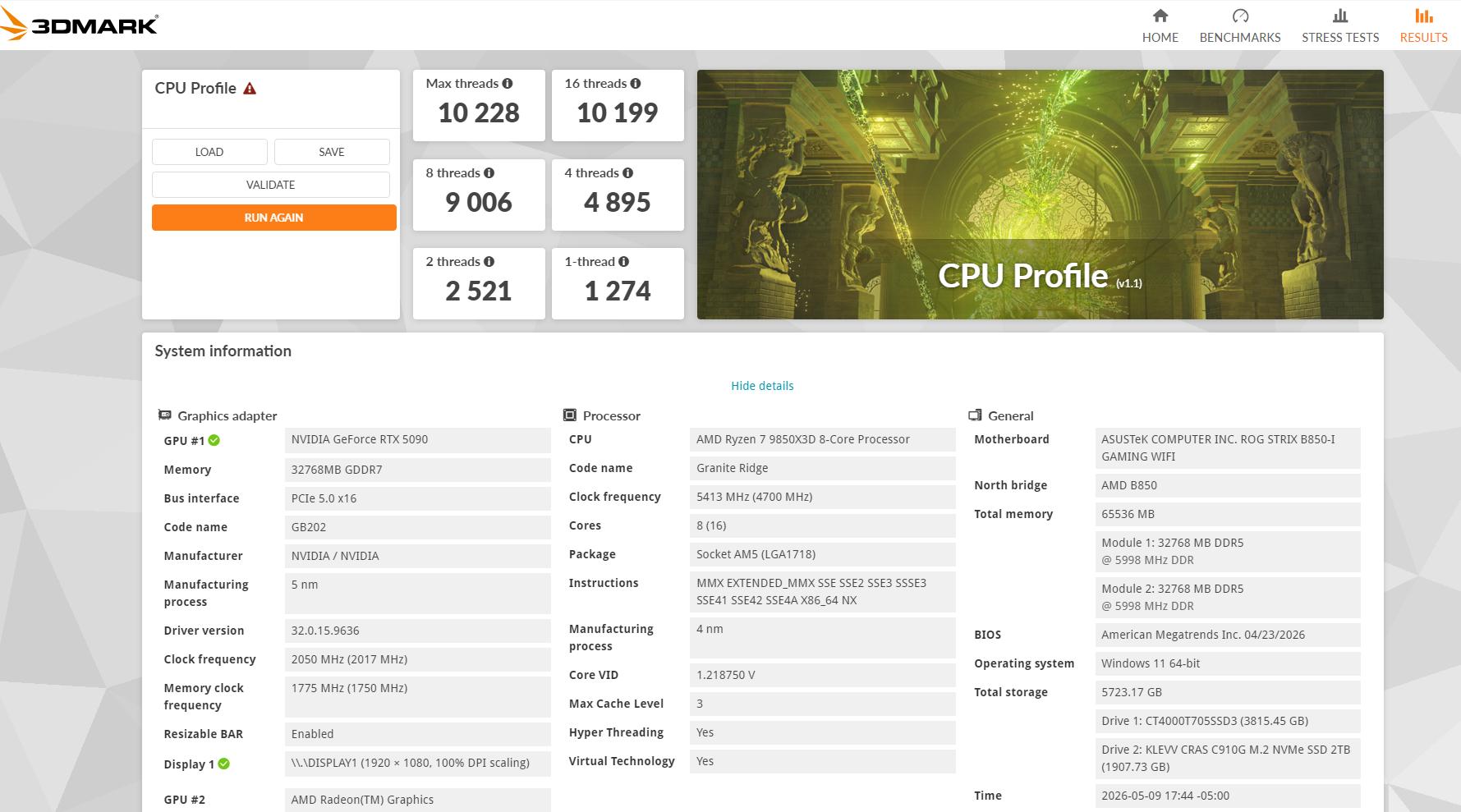1461x812 pixels.
Task: Select the 65536 MB total memory value
Action: [1228, 514]
